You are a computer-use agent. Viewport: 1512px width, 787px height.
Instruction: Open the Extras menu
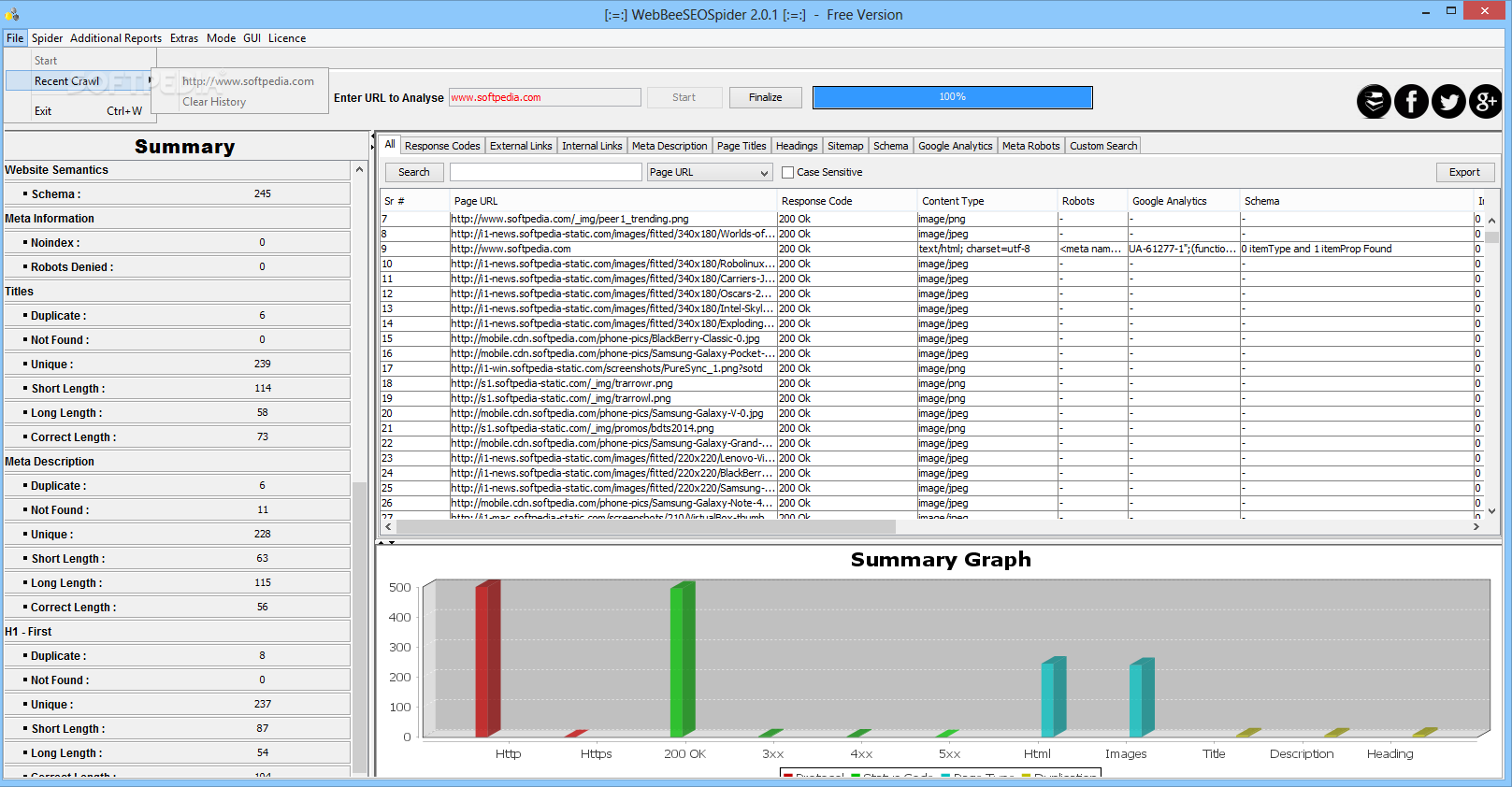coord(184,38)
